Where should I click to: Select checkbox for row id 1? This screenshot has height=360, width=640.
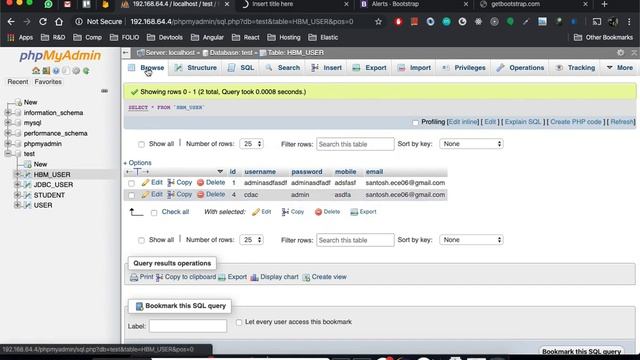131,183
